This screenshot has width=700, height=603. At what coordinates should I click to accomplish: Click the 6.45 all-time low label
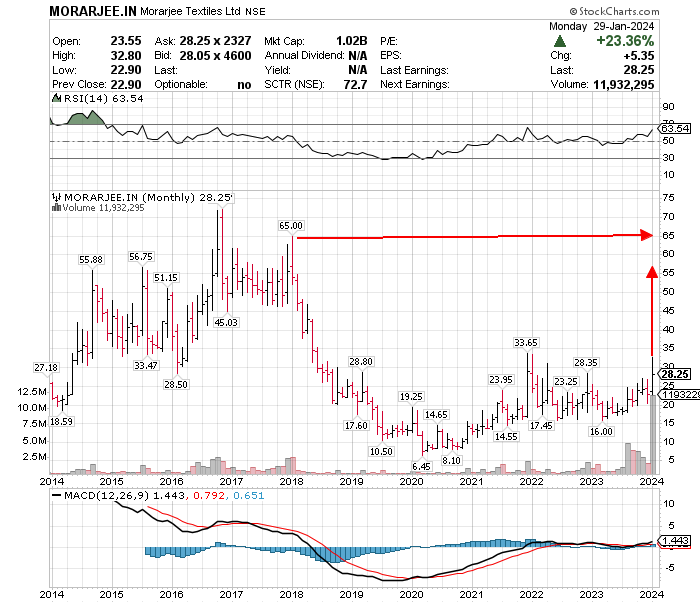[421, 466]
